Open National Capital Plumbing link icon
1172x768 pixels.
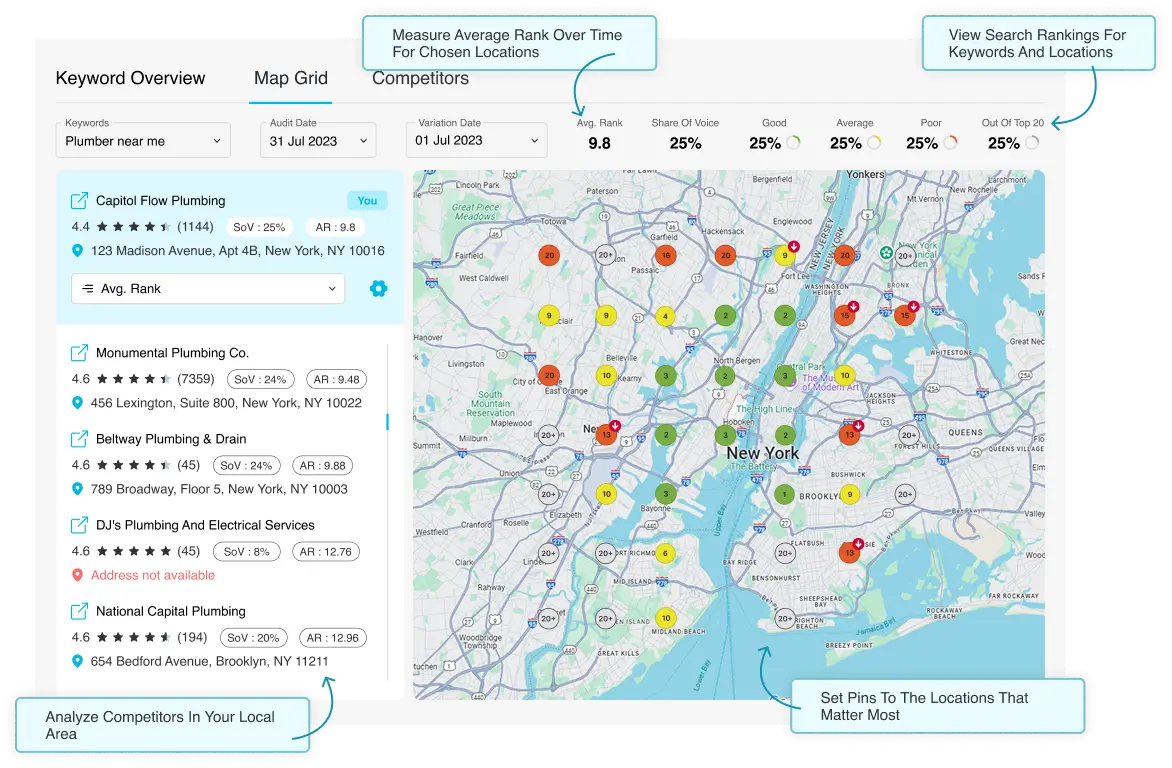pos(80,611)
